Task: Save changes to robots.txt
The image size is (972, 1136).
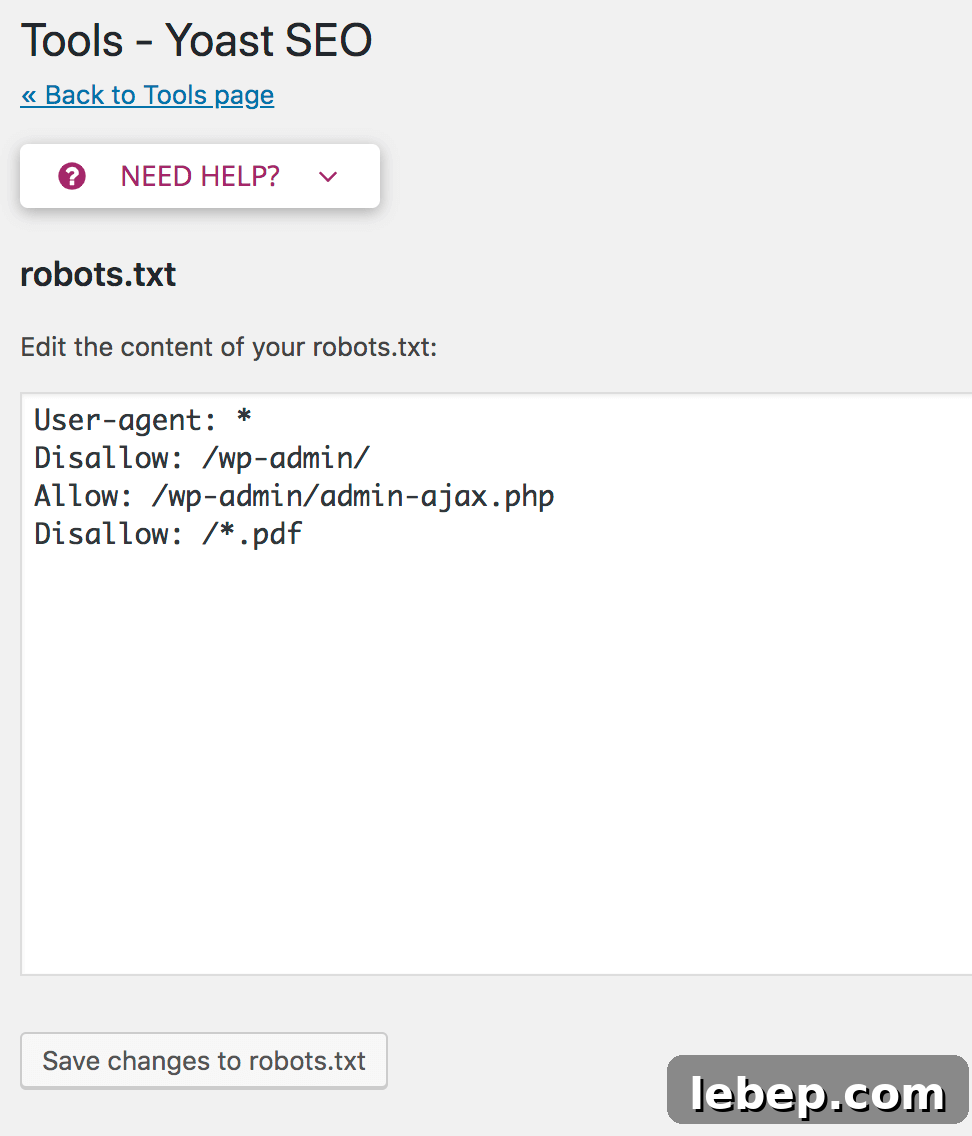Action: 204,1061
